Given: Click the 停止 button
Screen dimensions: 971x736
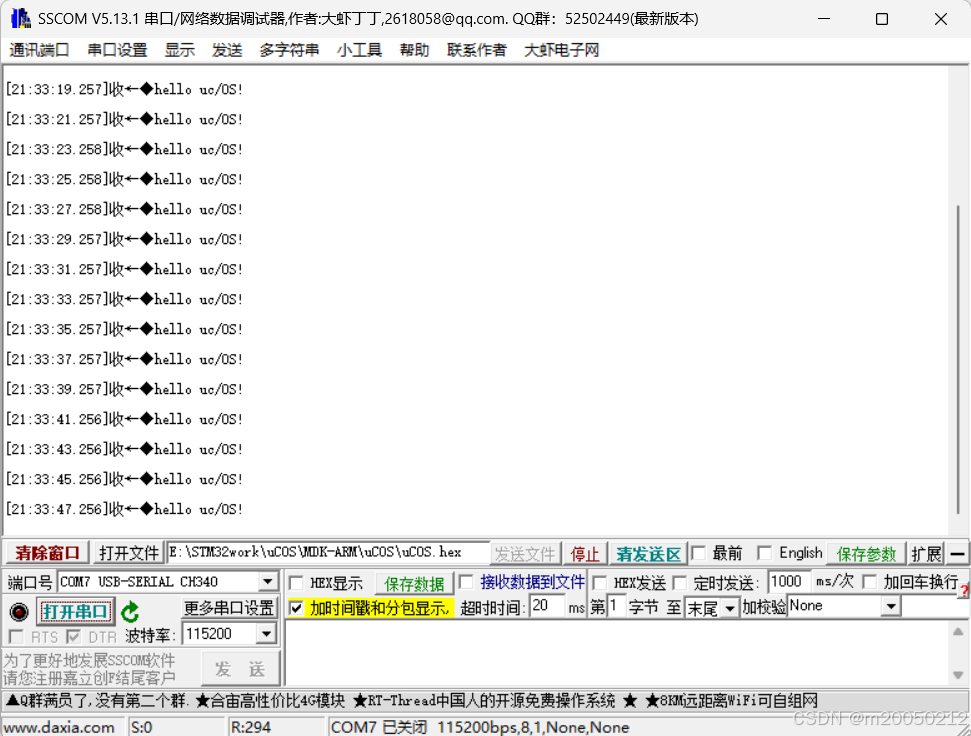Looking at the screenshot, I should click(585, 554).
